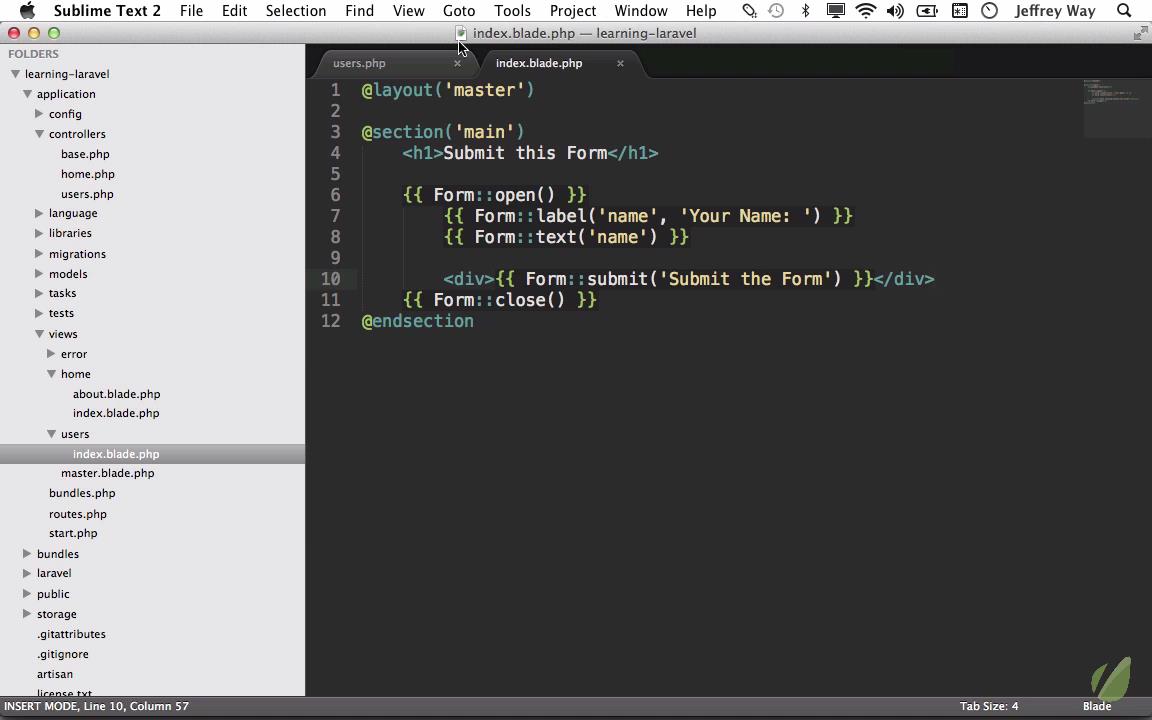This screenshot has width=1152, height=720.
Task: Change the Blade syntax in status bar
Action: point(1096,706)
